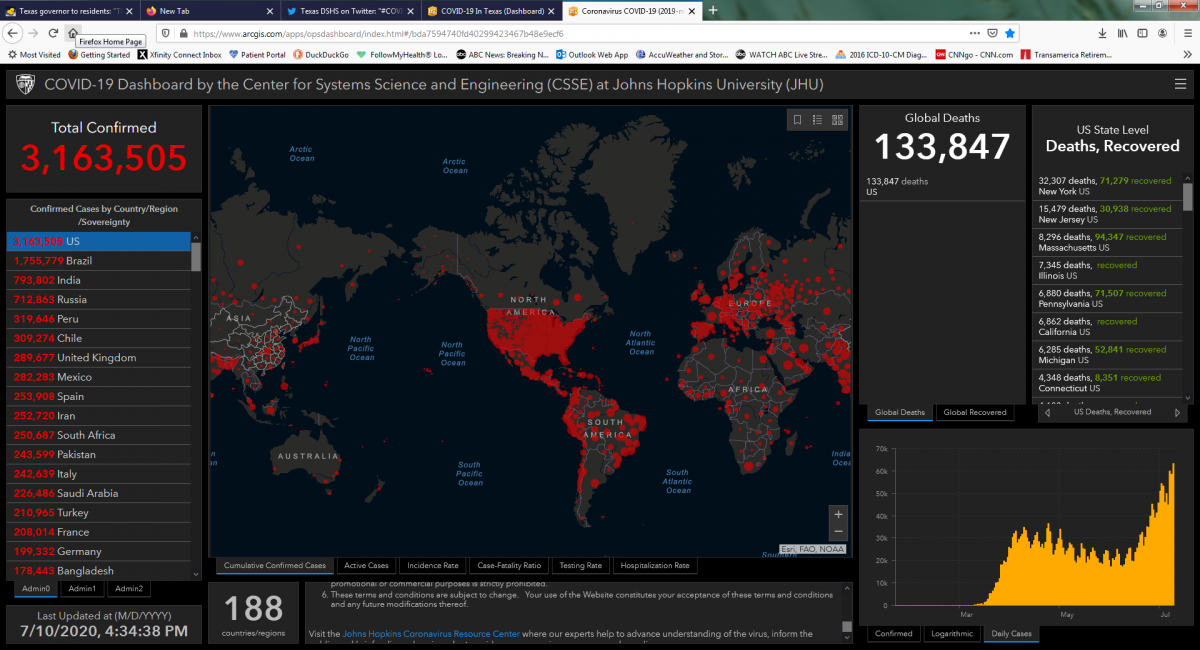Switch chart to Logarithmic tab
The image size is (1200, 650).
tap(951, 634)
